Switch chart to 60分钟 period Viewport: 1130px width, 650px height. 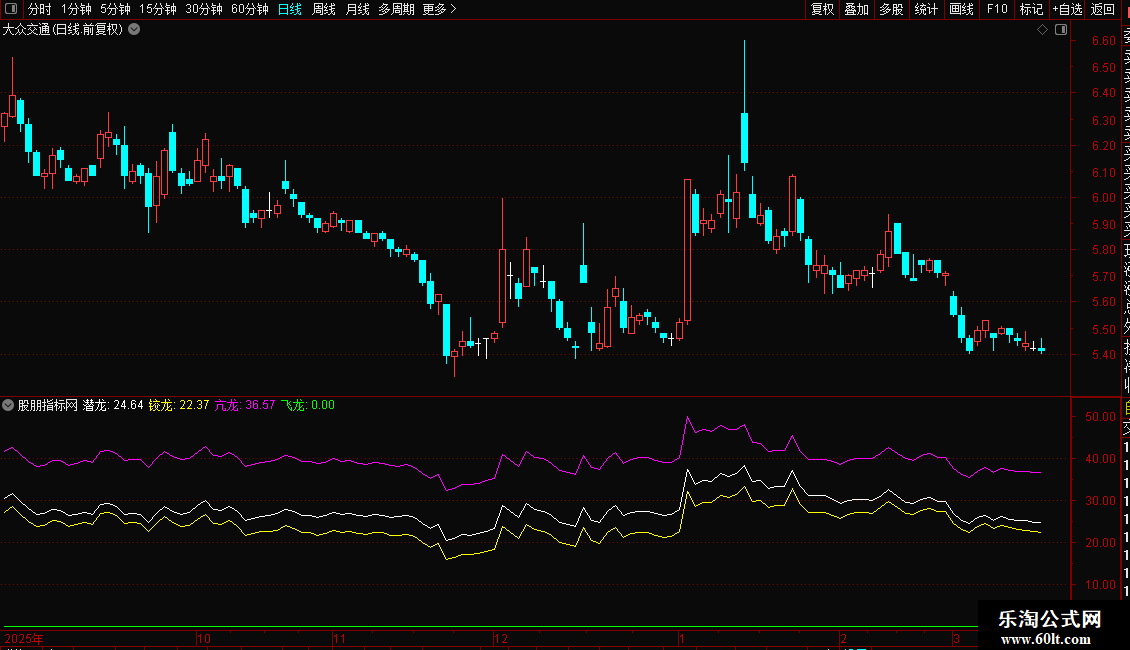pyautogui.click(x=249, y=9)
